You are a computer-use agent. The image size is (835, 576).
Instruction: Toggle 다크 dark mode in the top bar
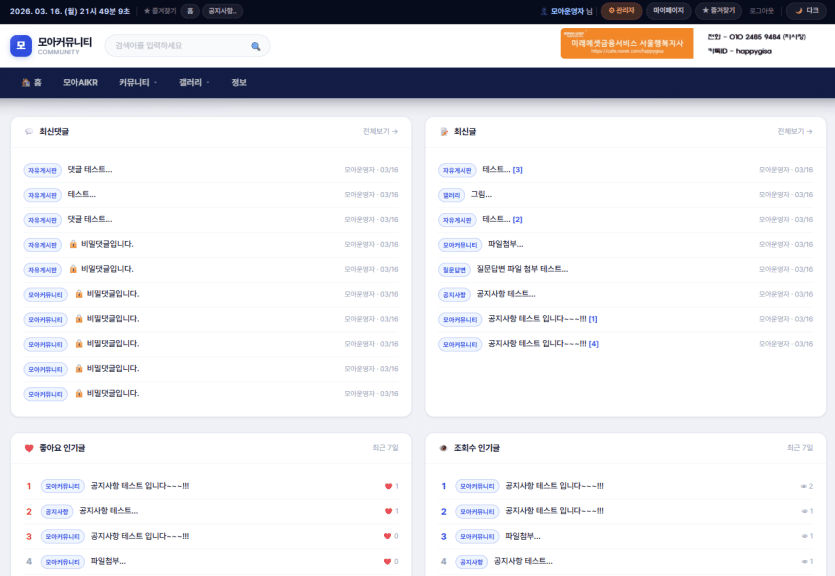coord(806,11)
